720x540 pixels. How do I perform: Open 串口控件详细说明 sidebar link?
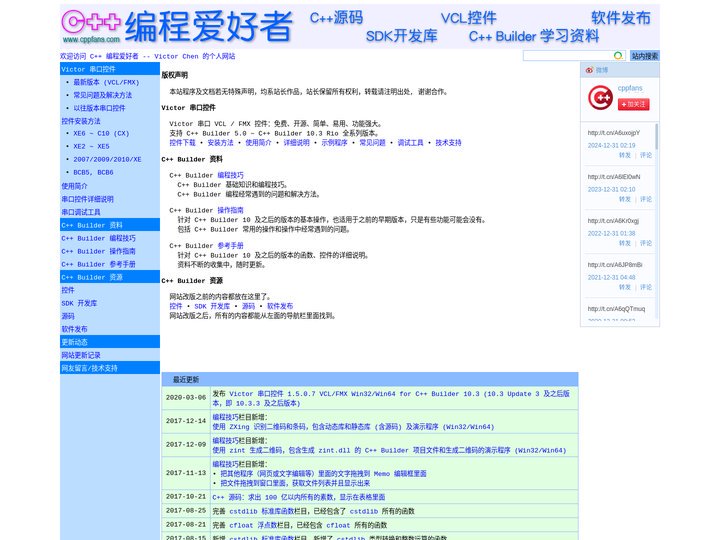tap(87, 199)
